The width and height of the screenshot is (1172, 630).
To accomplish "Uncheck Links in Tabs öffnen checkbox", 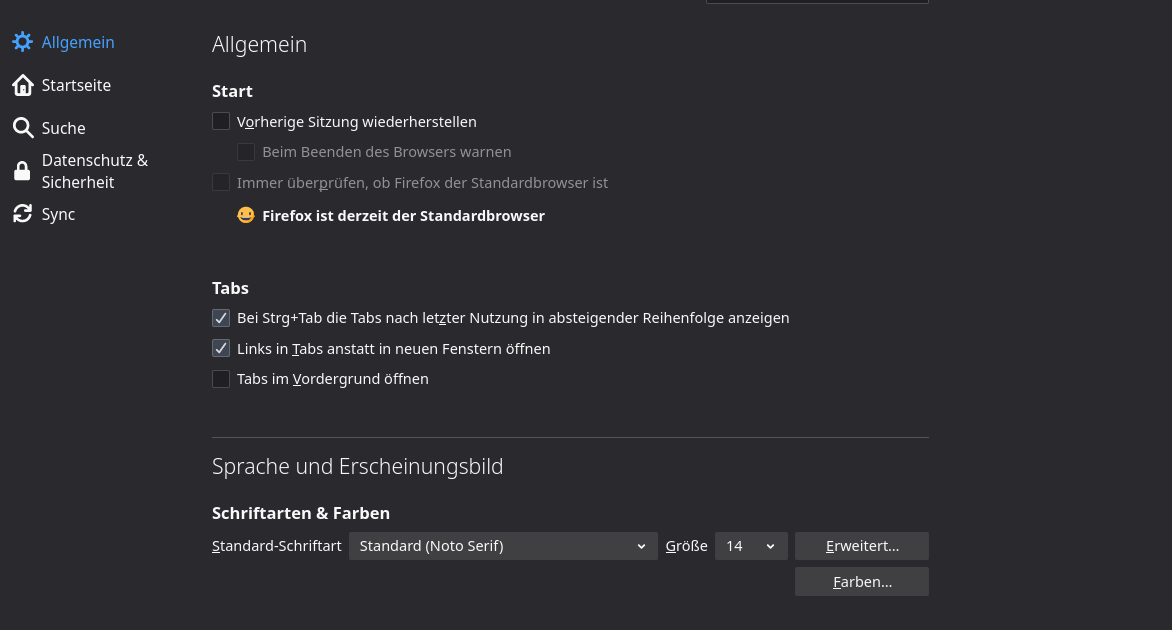I will pos(221,349).
